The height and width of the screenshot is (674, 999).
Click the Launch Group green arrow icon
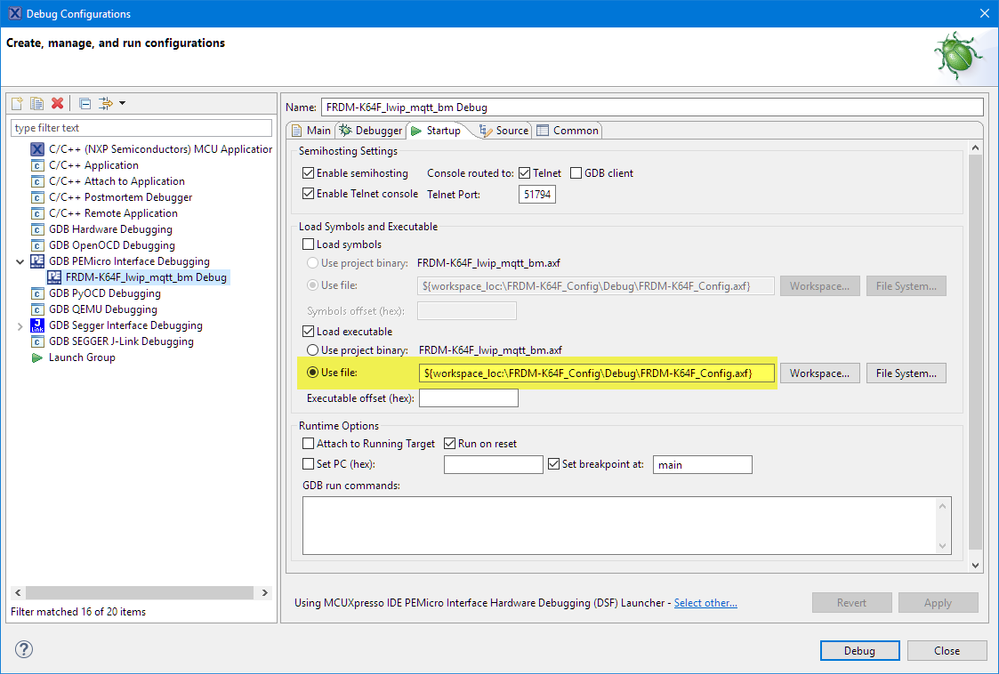pyautogui.click(x=37, y=357)
